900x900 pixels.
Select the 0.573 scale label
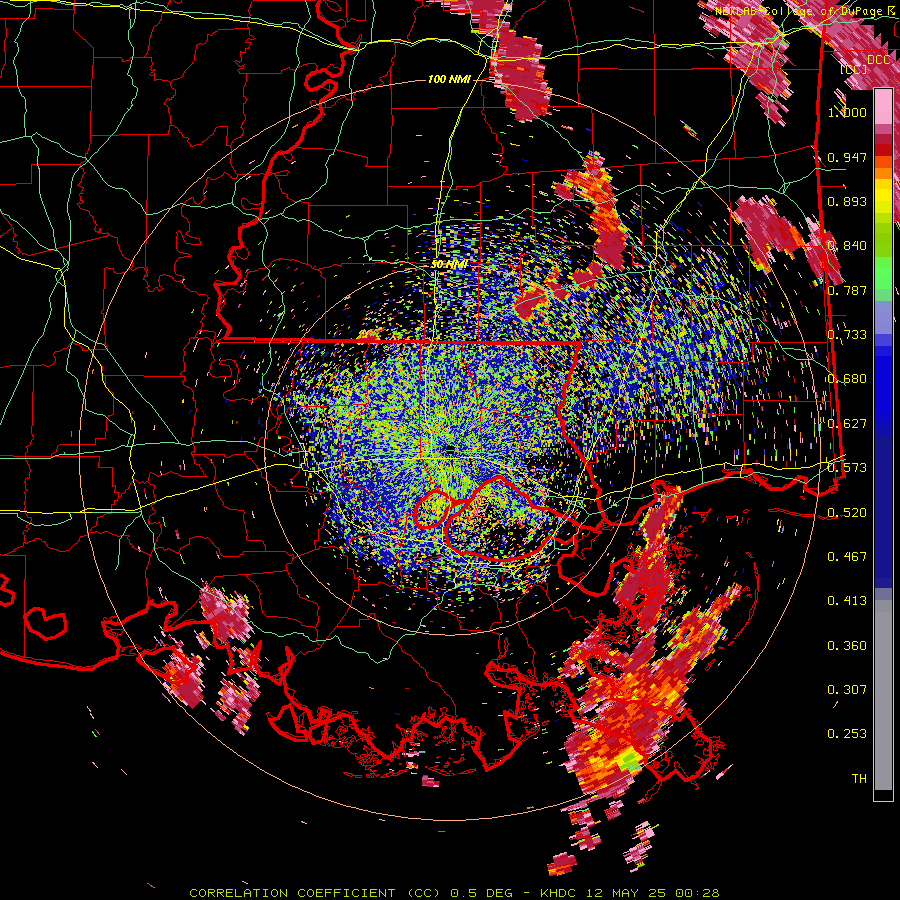click(847, 468)
